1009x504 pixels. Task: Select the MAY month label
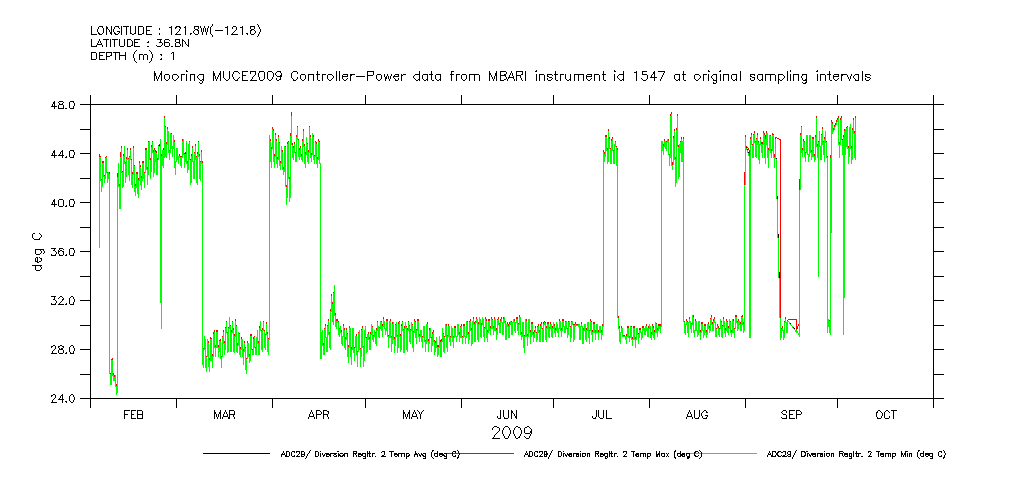click(x=413, y=414)
